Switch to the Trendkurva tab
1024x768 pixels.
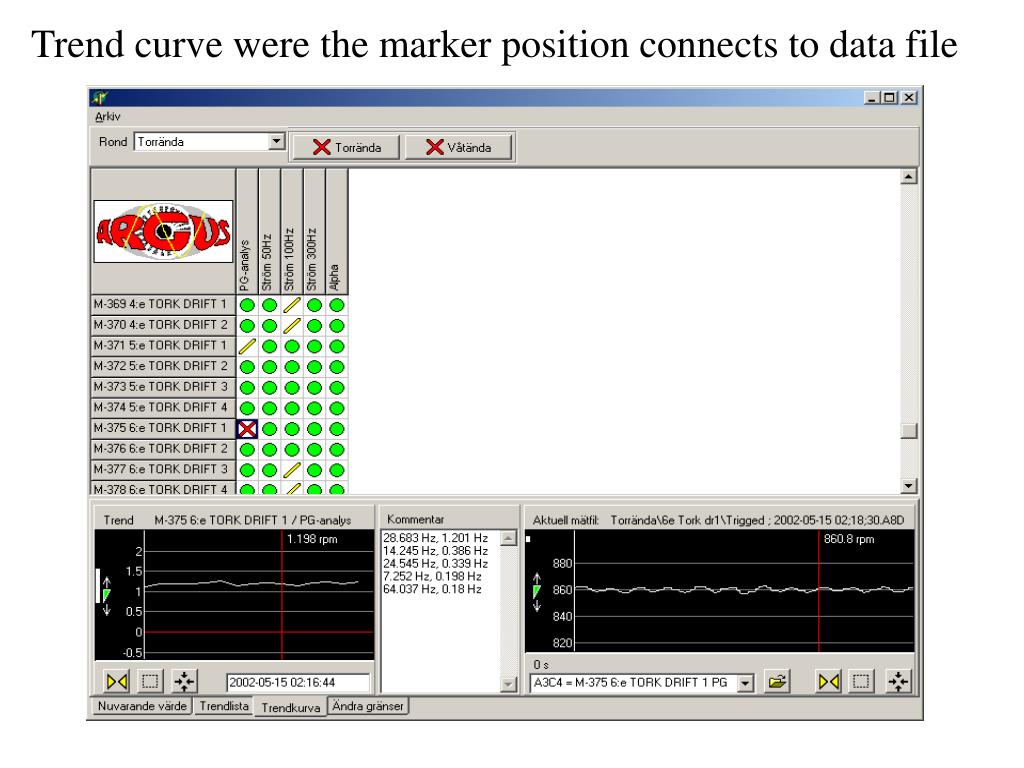pyautogui.click(x=291, y=707)
